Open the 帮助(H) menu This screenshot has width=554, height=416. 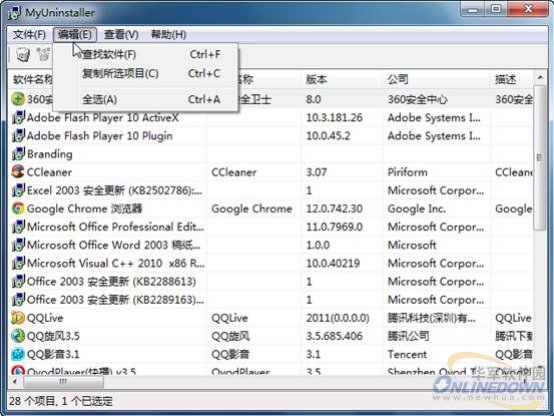coord(169,35)
